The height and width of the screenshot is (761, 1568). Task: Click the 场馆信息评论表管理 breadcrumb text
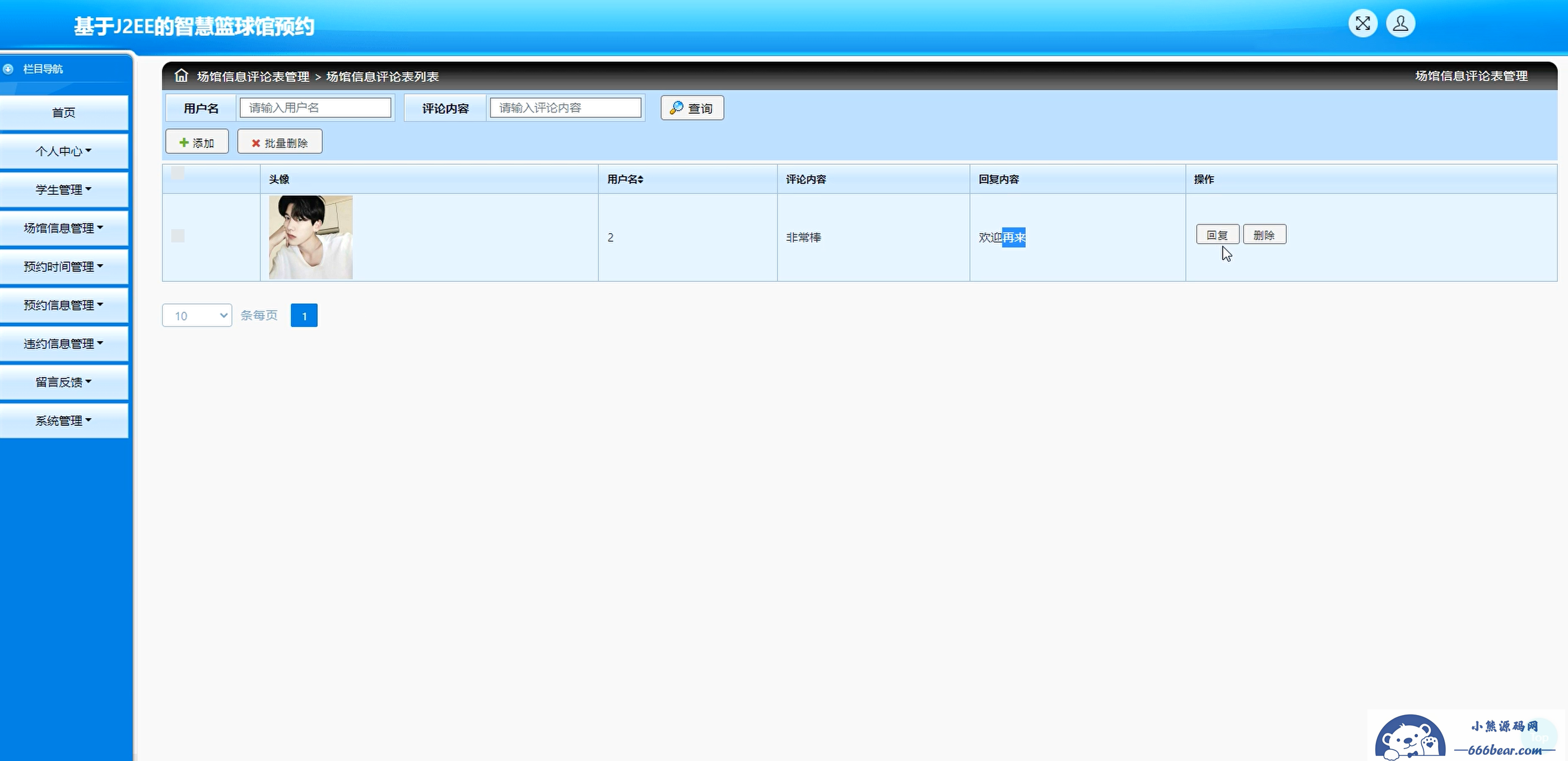coord(253,76)
